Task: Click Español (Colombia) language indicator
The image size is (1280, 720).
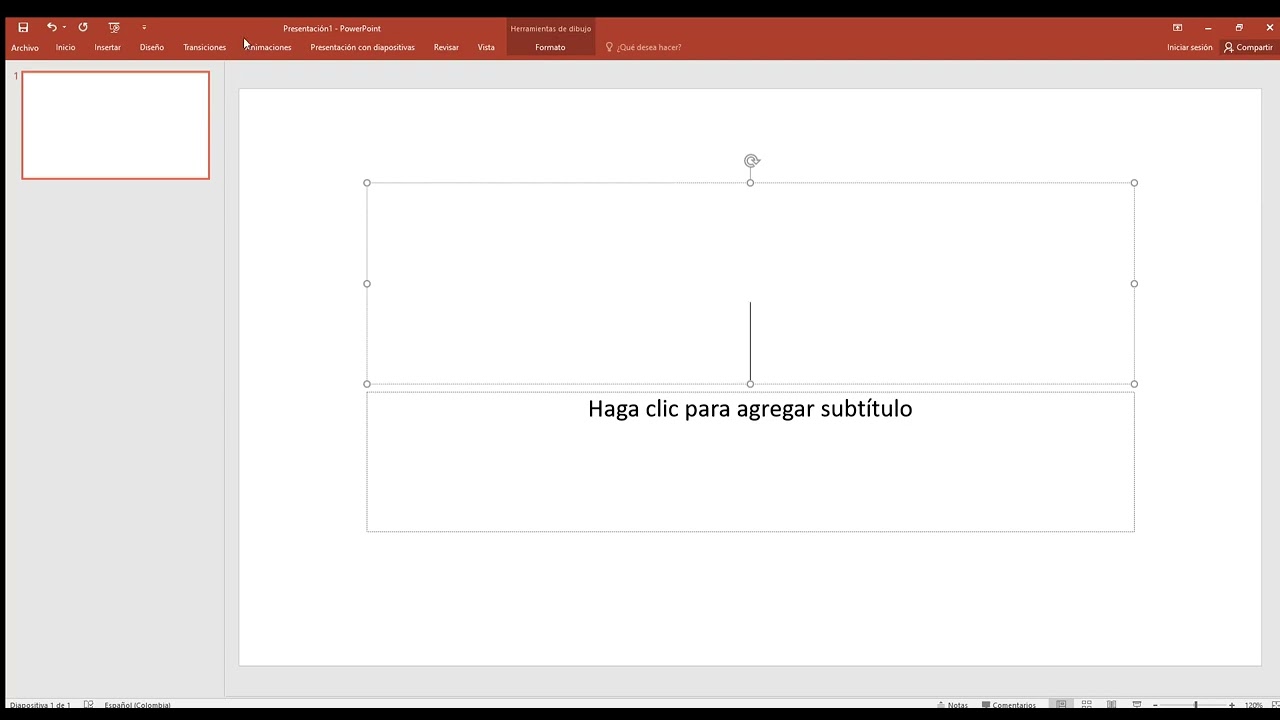Action: coord(138,705)
